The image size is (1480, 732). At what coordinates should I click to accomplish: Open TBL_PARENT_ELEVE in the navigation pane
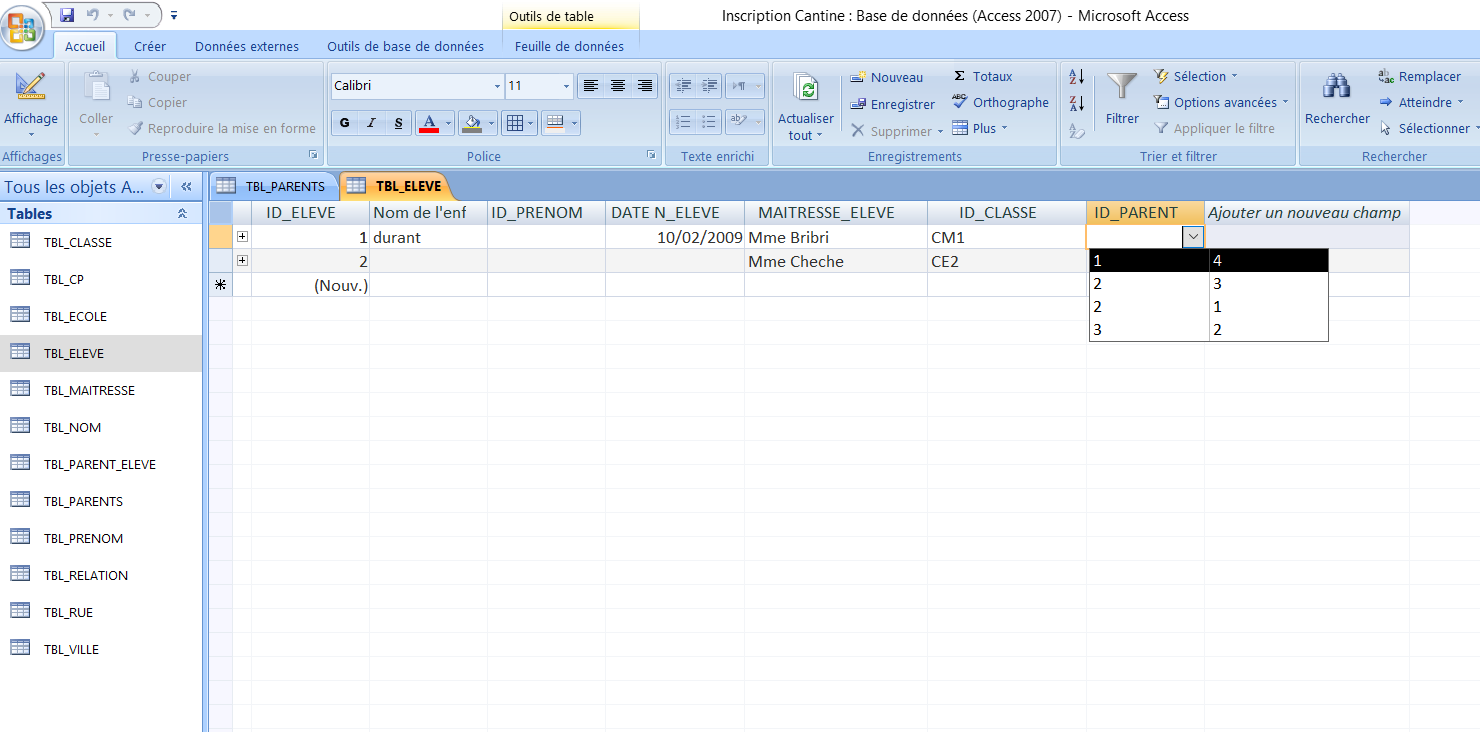pyautogui.click(x=101, y=464)
